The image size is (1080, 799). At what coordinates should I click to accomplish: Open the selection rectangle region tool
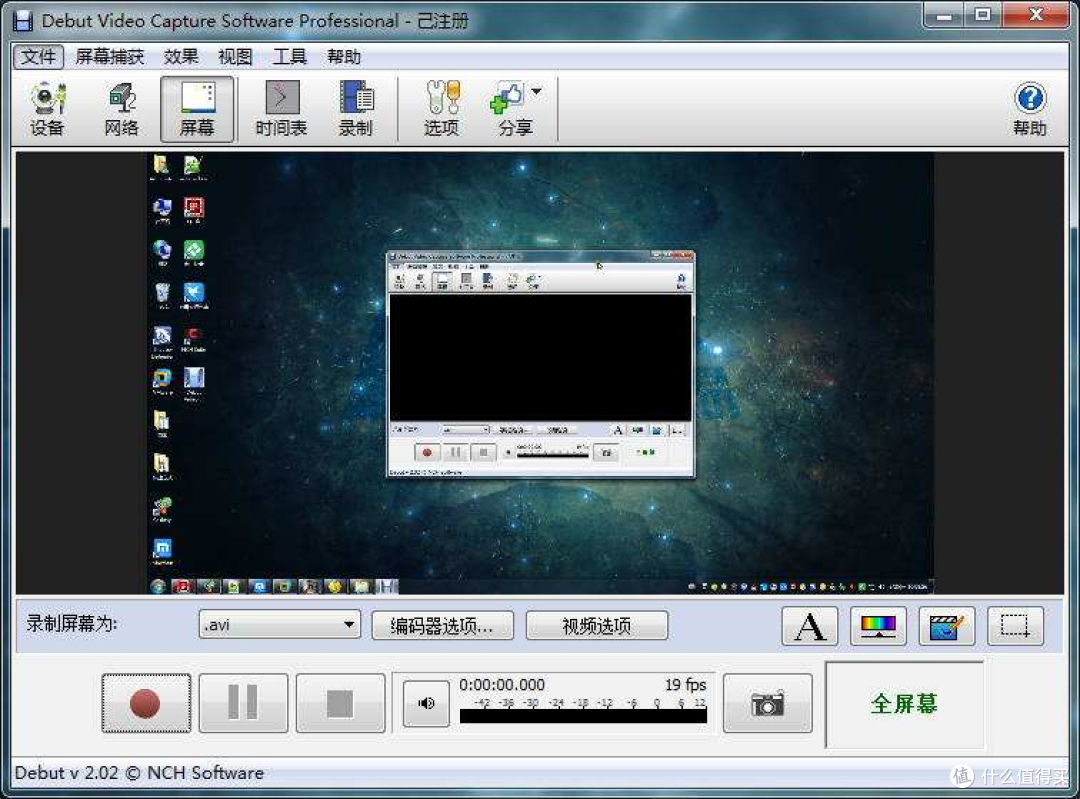click(1015, 626)
